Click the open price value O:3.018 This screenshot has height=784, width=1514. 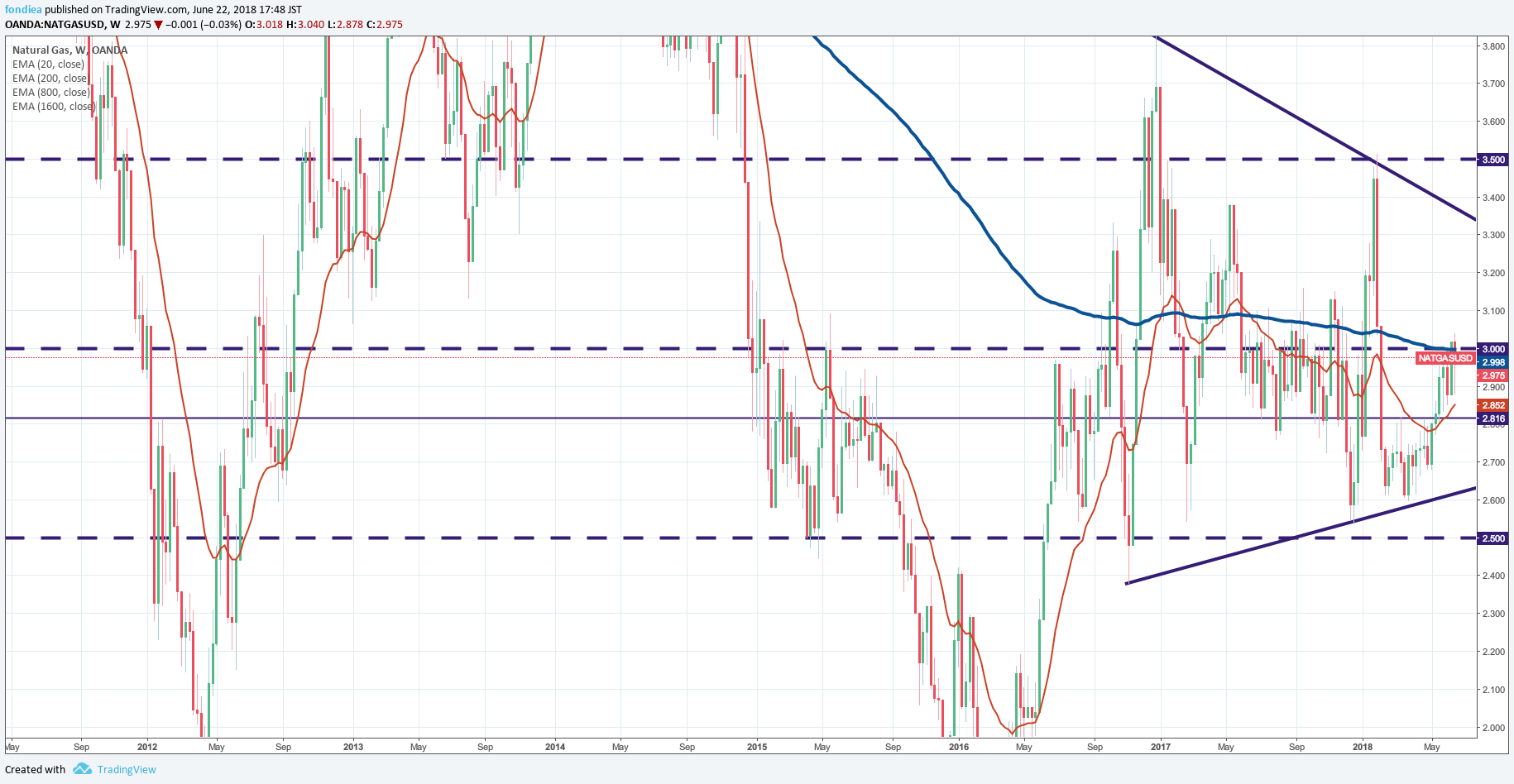pyautogui.click(x=263, y=24)
